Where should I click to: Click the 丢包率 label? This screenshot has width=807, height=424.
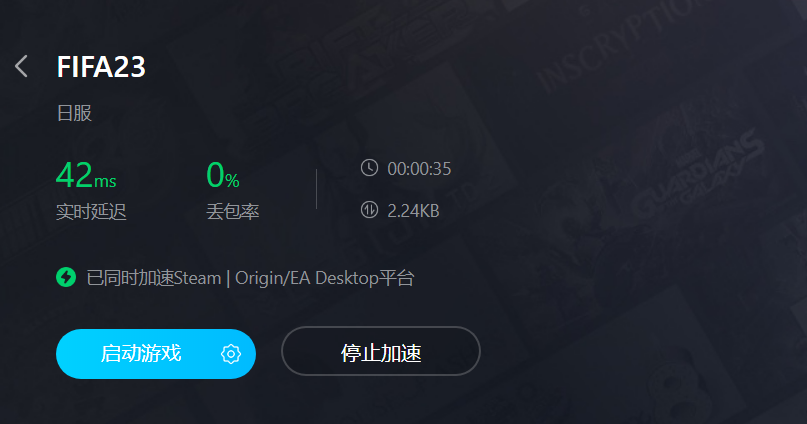pos(233,211)
